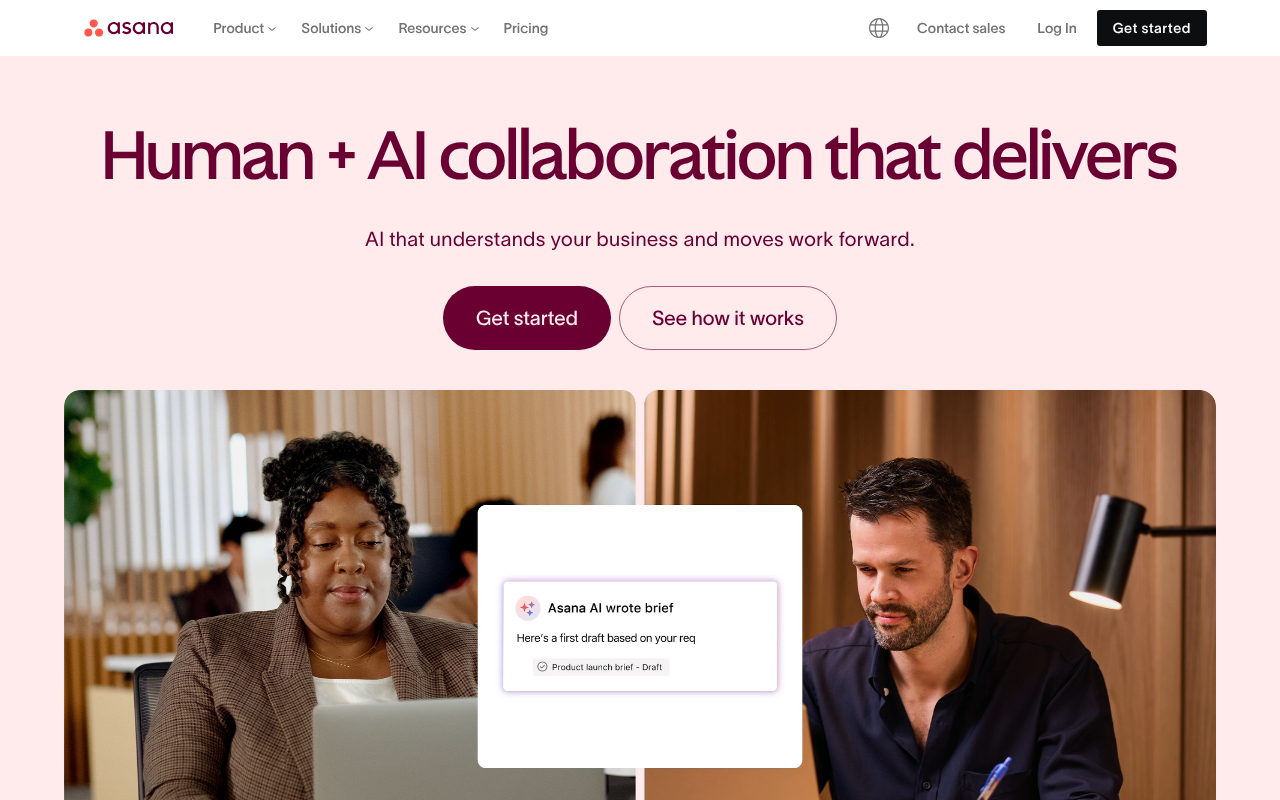Go to Log In

coord(1057,28)
